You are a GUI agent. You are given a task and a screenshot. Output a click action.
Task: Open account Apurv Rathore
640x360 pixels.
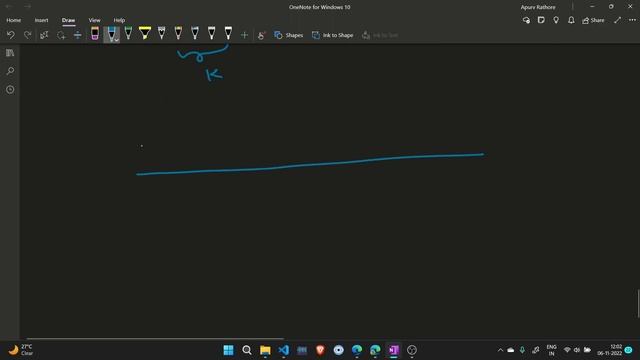[x=538, y=7]
